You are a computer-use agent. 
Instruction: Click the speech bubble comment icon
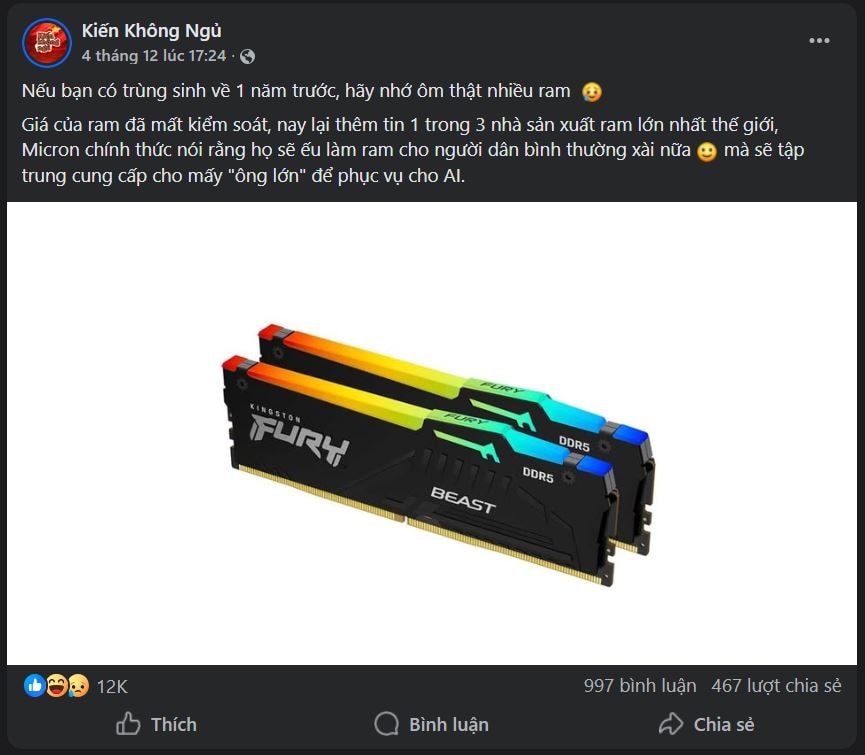click(386, 724)
